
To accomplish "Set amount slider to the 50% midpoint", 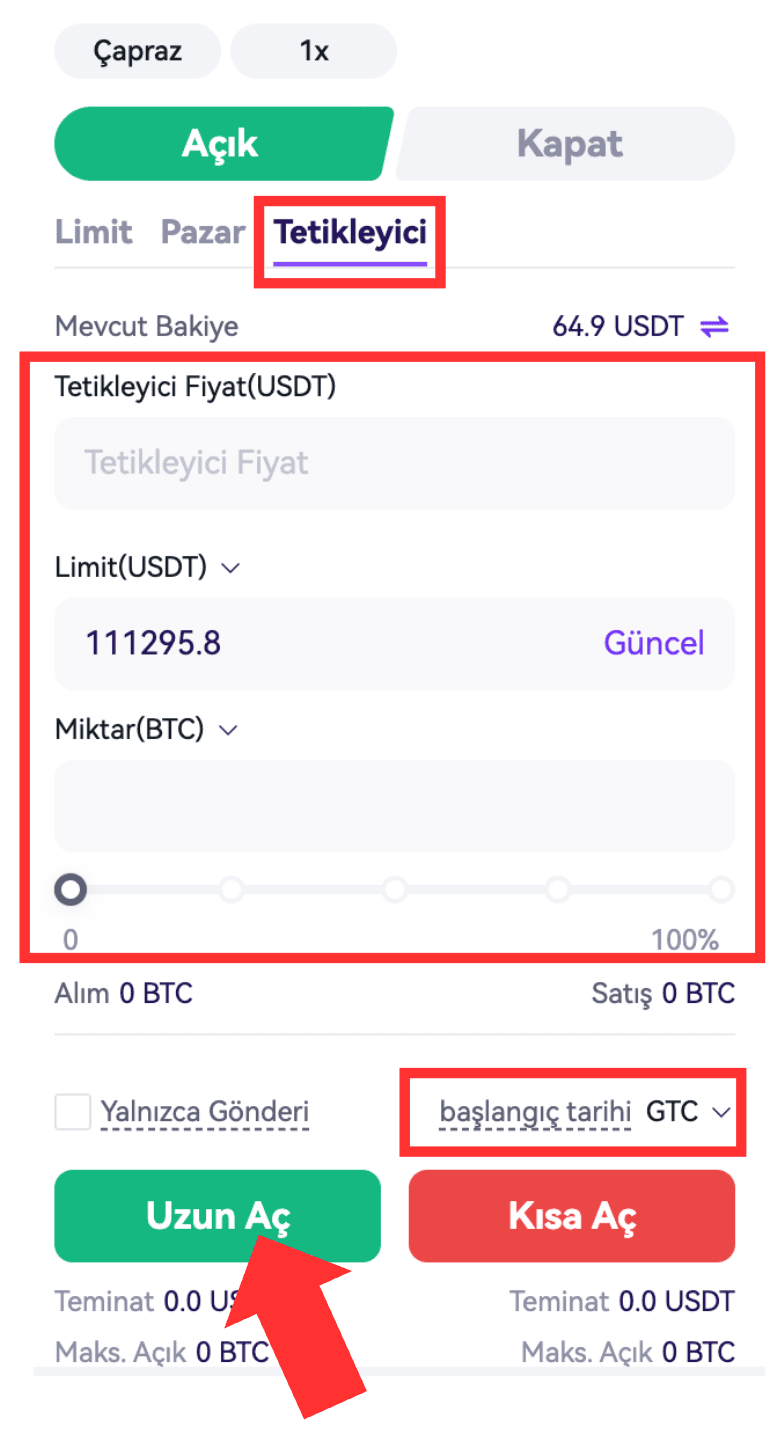I will (395, 889).
